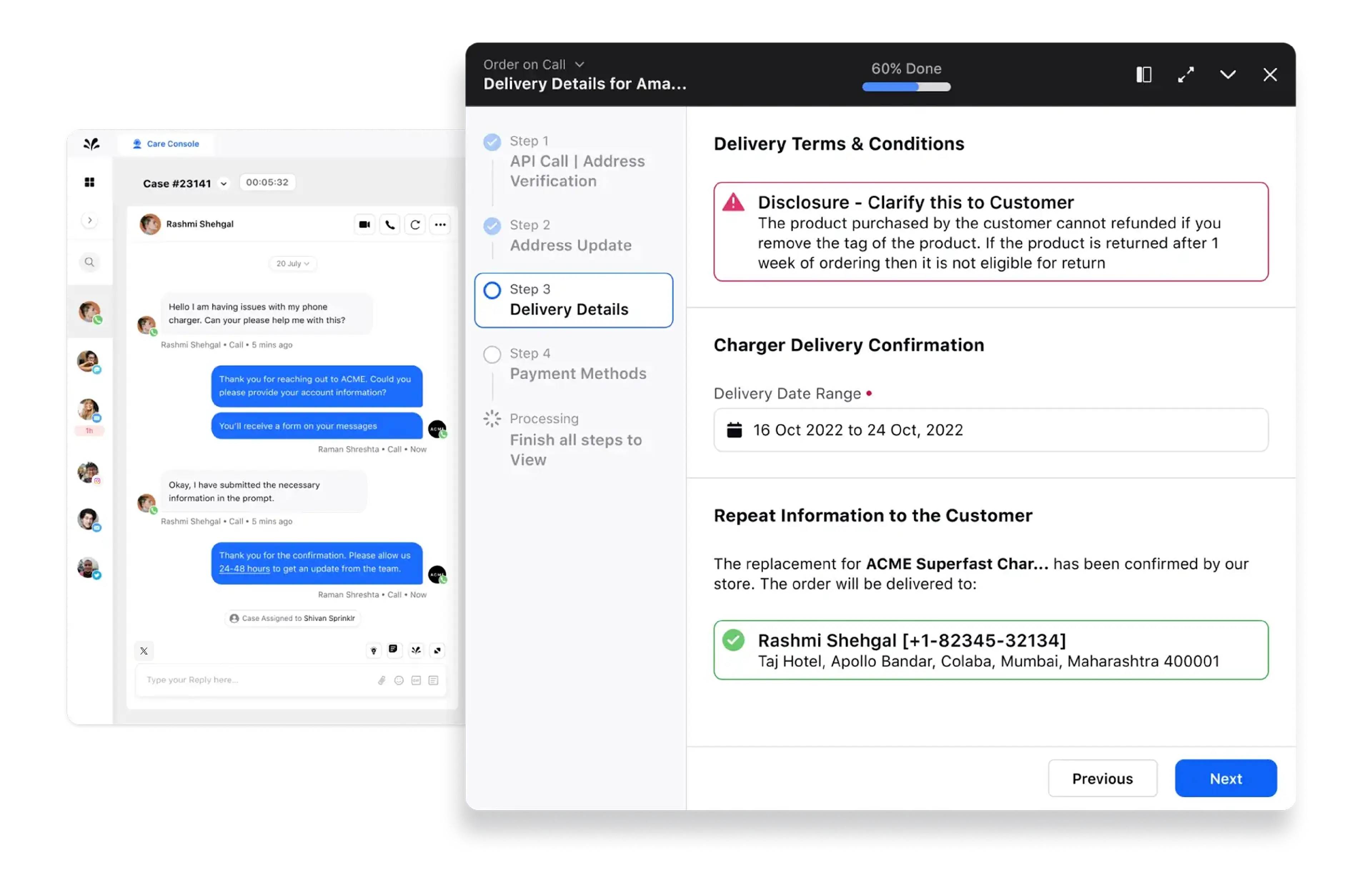This screenshot has height=893, width=1372.
Task: Open the emoji picker in reply box
Action: 398,680
